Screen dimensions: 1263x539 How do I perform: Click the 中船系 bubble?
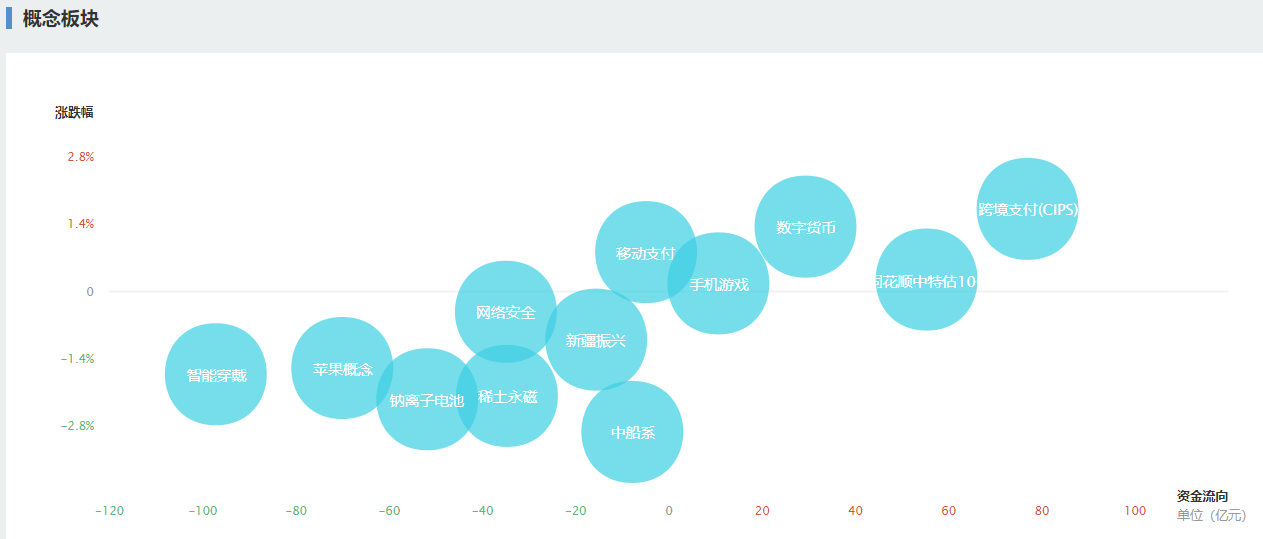point(632,432)
